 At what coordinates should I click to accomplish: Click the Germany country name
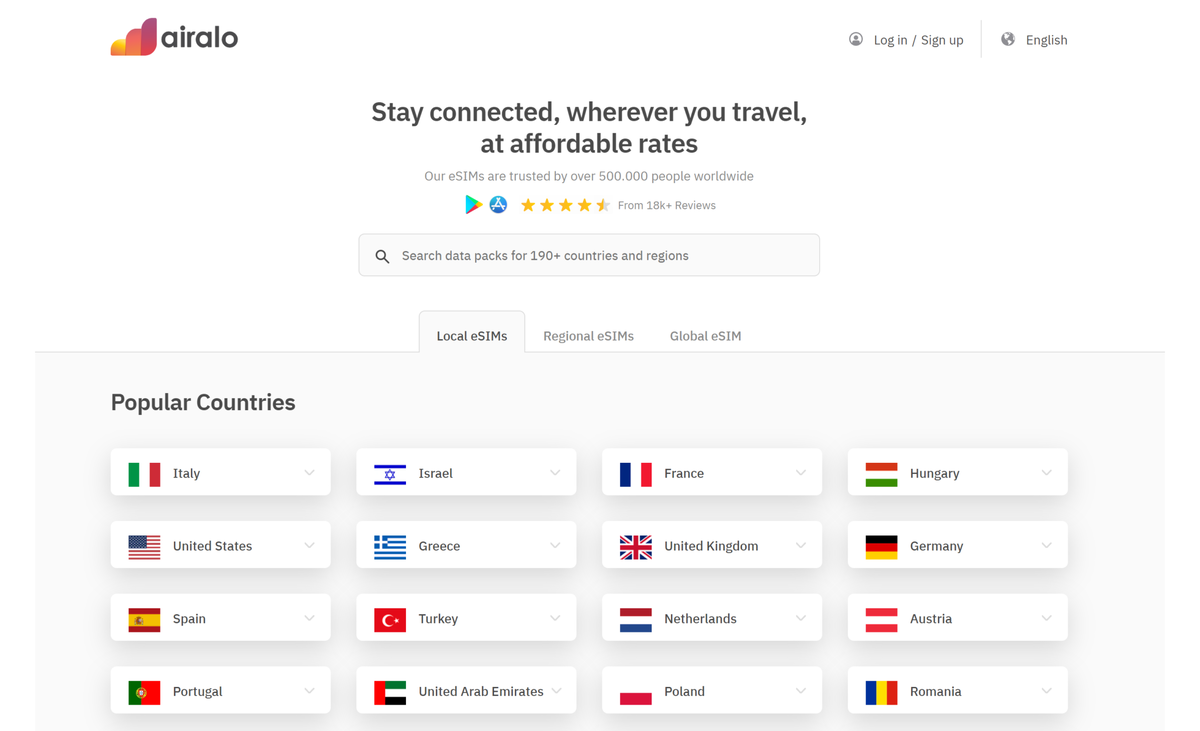coord(936,546)
